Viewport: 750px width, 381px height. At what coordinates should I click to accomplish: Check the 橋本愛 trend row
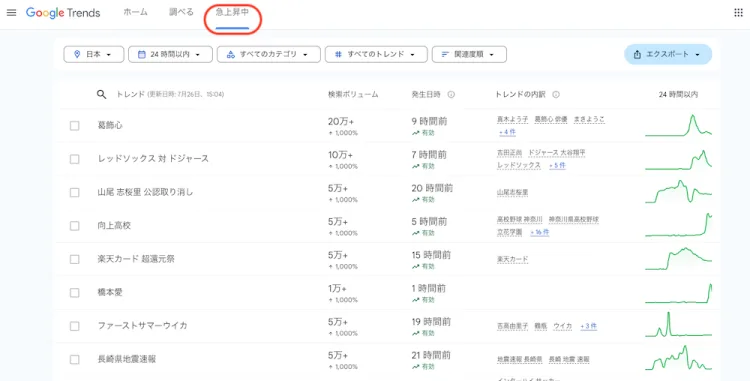75,293
